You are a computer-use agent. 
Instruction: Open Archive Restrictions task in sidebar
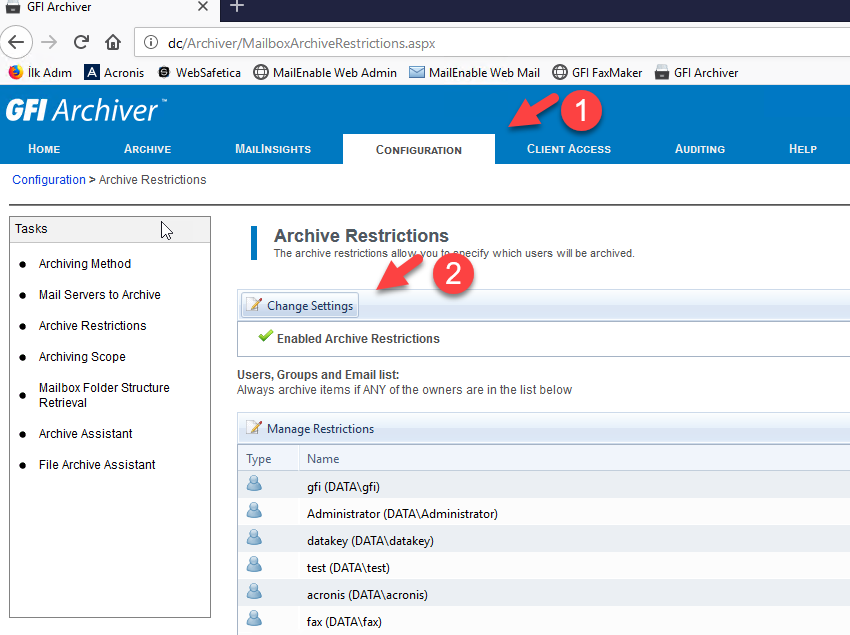coord(92,325)
